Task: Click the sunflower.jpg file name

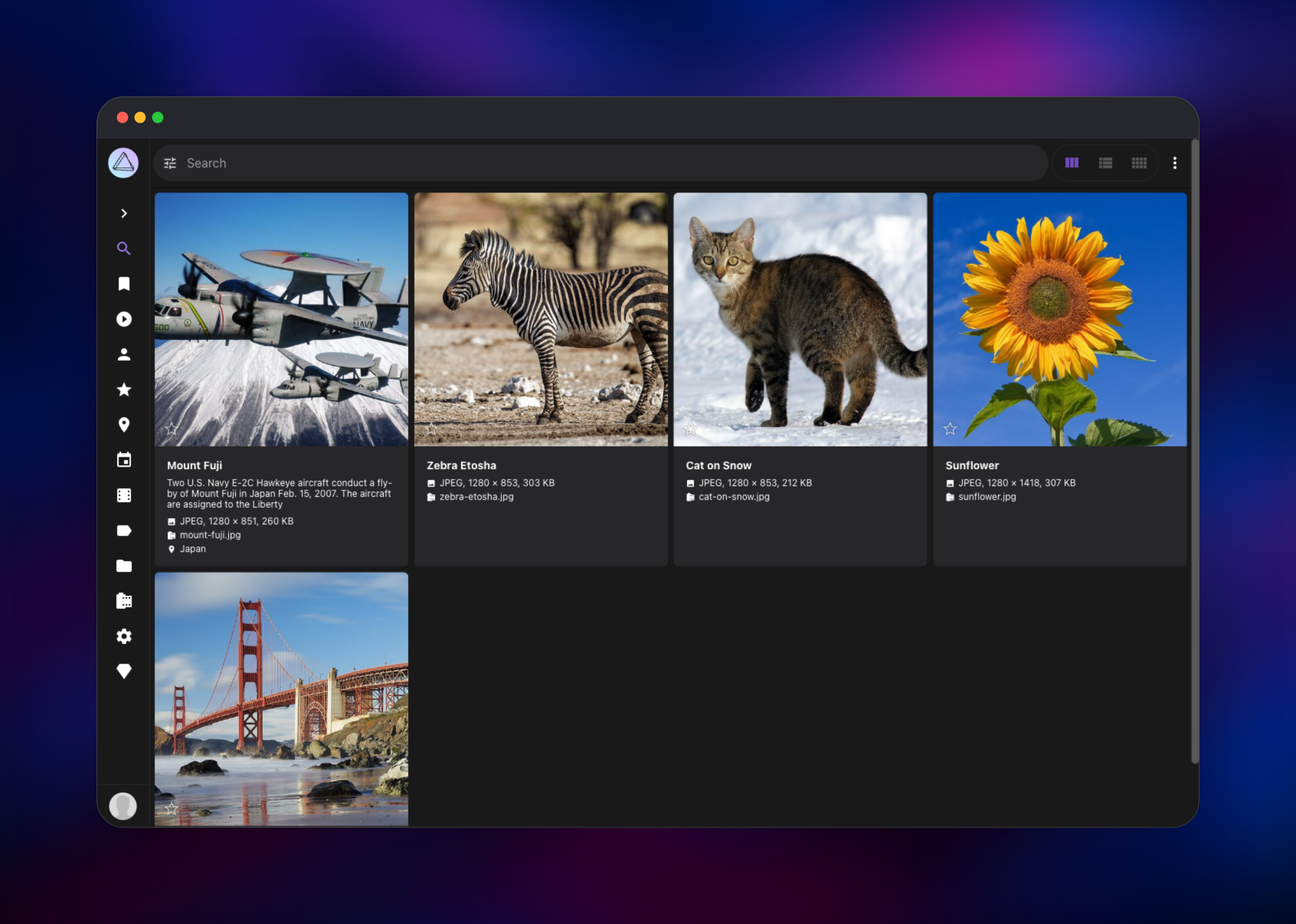Action: pos(987,497)
